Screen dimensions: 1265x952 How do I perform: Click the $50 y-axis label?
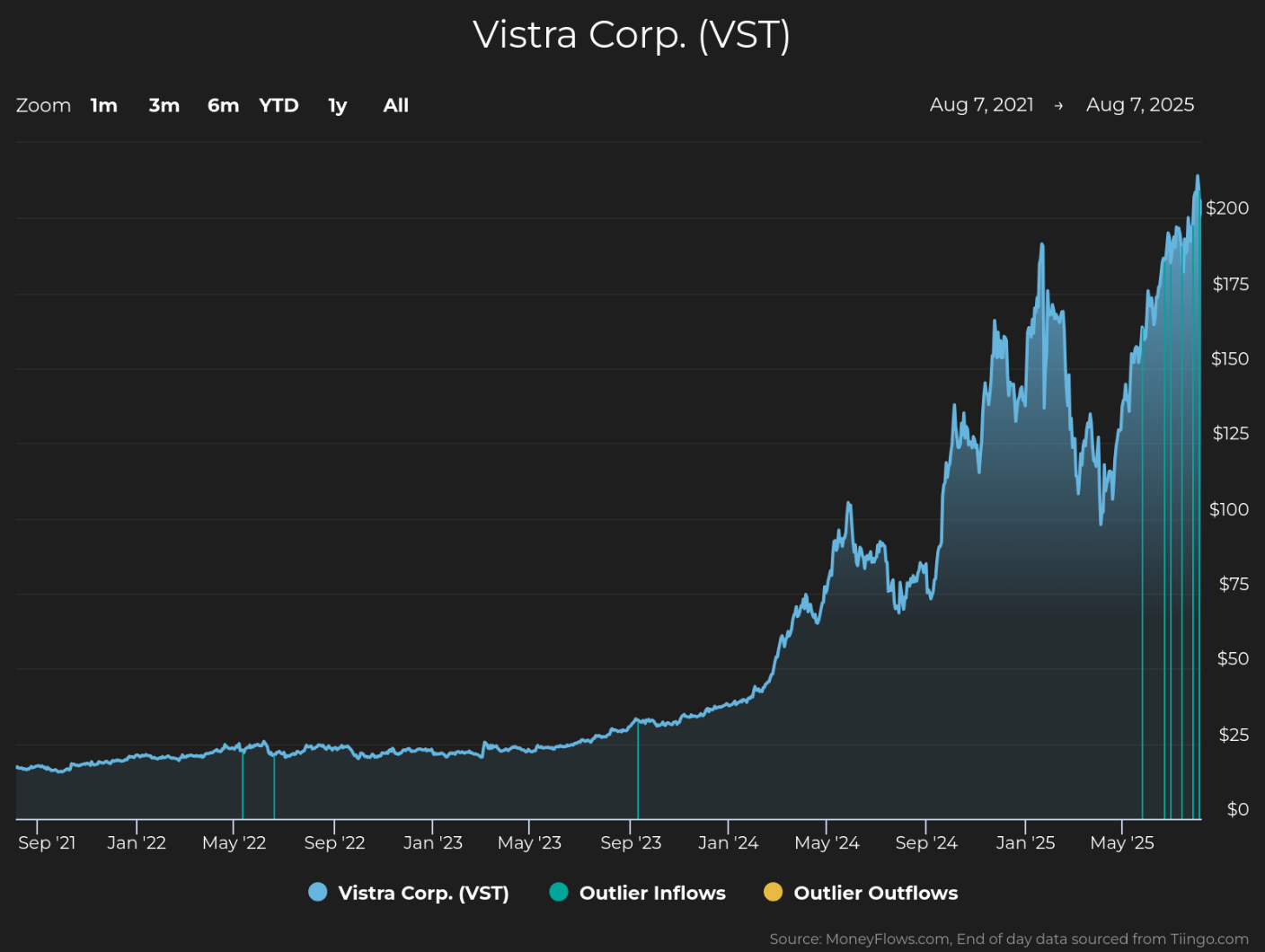(x=1233, y=659)
